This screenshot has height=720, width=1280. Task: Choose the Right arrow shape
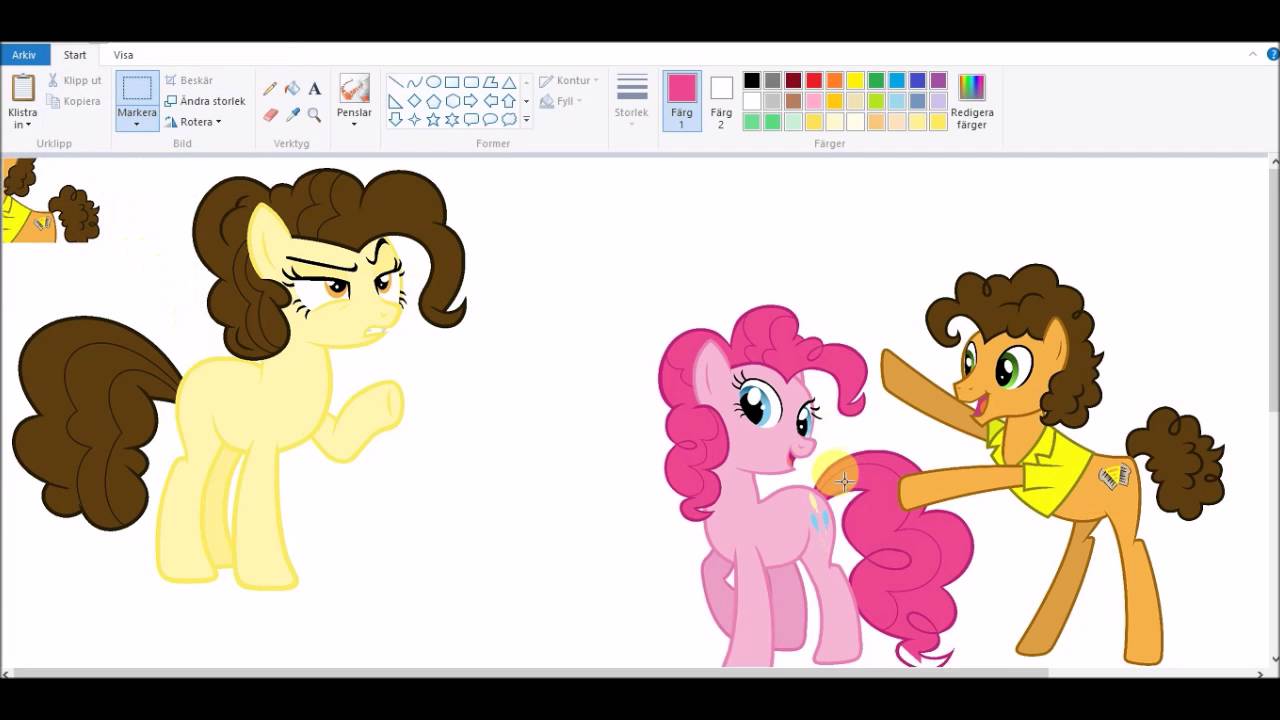point(471,101)
